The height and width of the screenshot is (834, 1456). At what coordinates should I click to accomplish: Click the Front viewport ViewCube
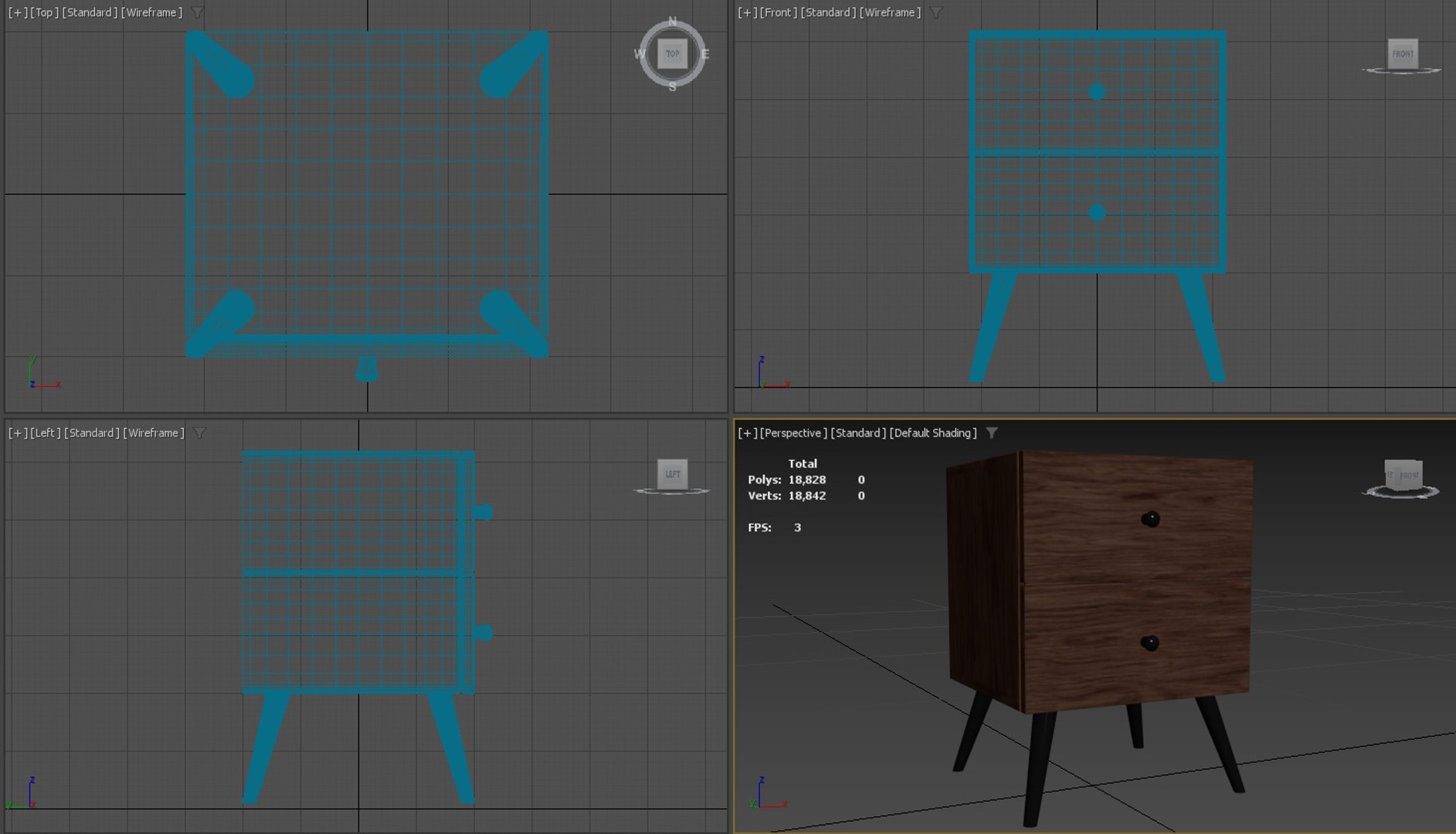(x=1402, y=54)
